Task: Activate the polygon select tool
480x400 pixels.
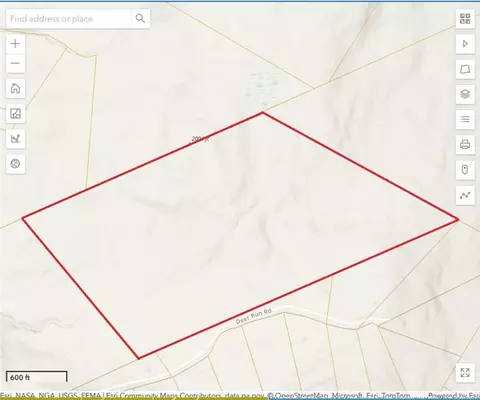Action: pos(465,69)
